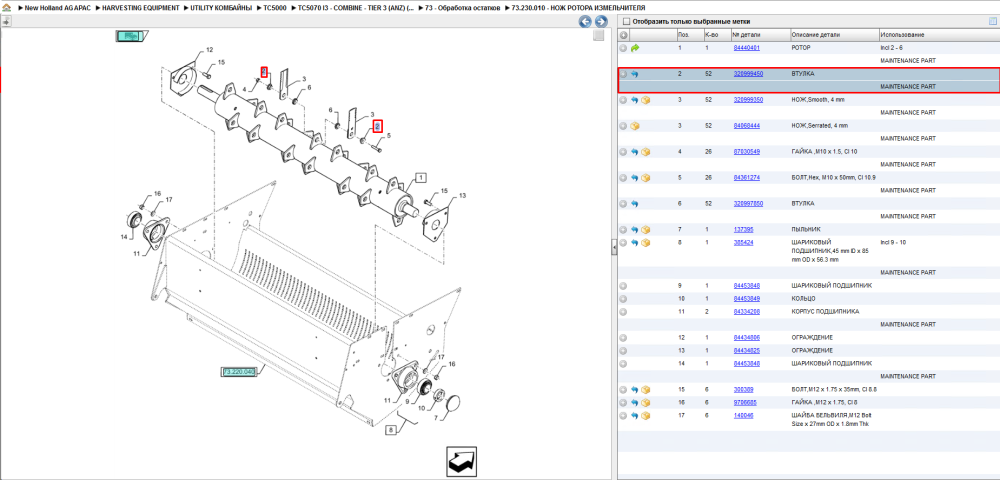
Task: Open the layout icon at the parts list's top right
Action: [x=992, y=21]
